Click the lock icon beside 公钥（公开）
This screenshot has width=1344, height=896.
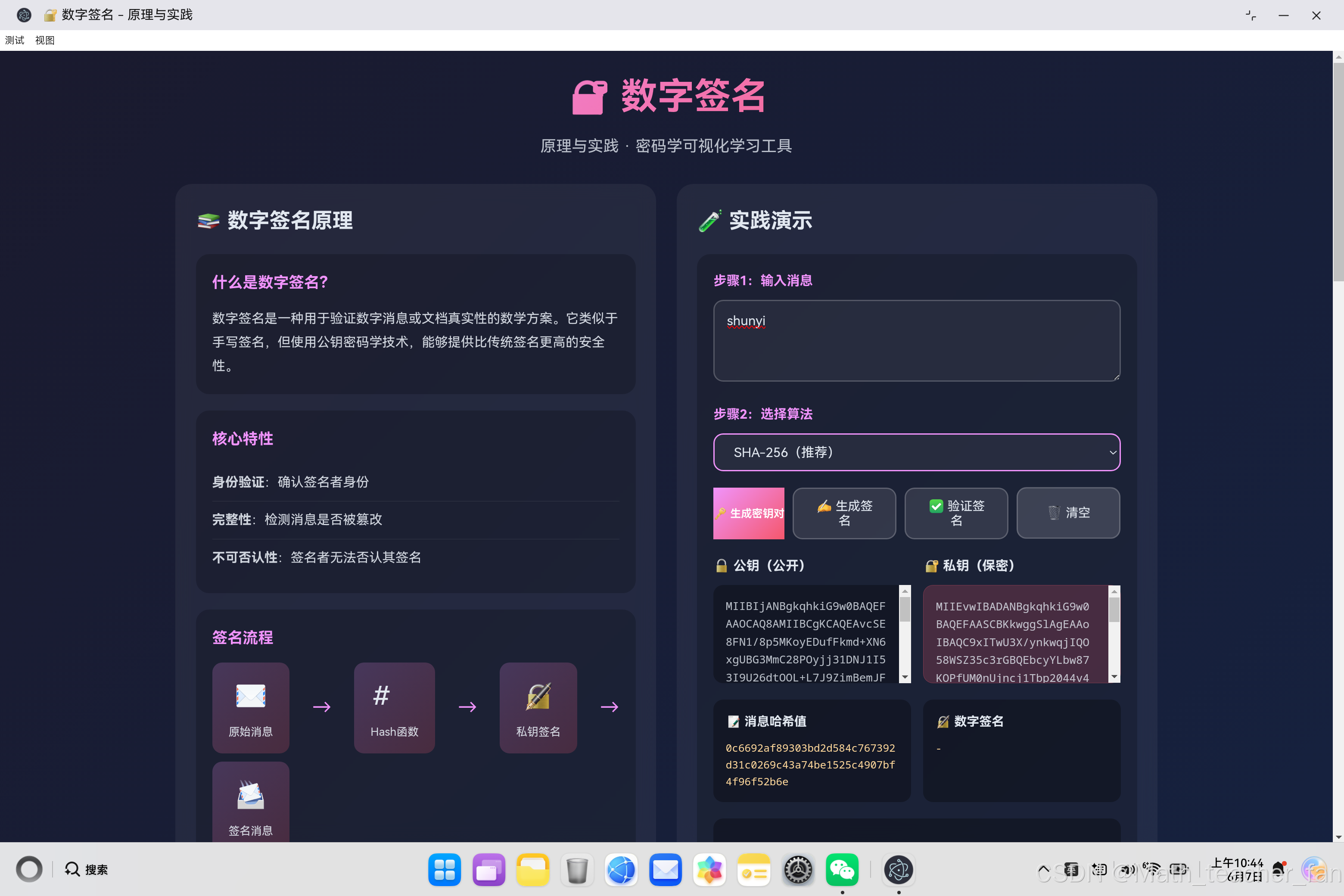click(x=722, y=566)
